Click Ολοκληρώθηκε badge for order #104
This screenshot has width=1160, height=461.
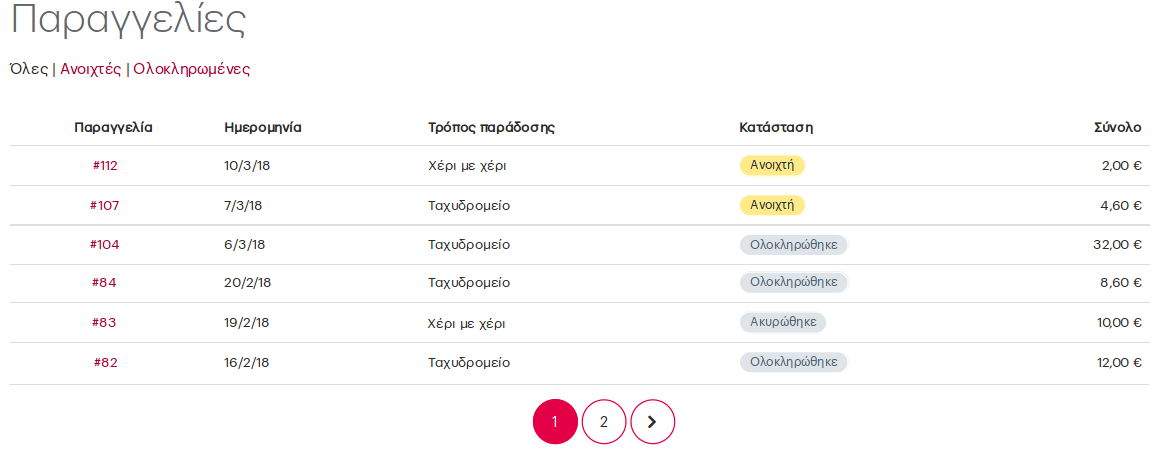793,245
